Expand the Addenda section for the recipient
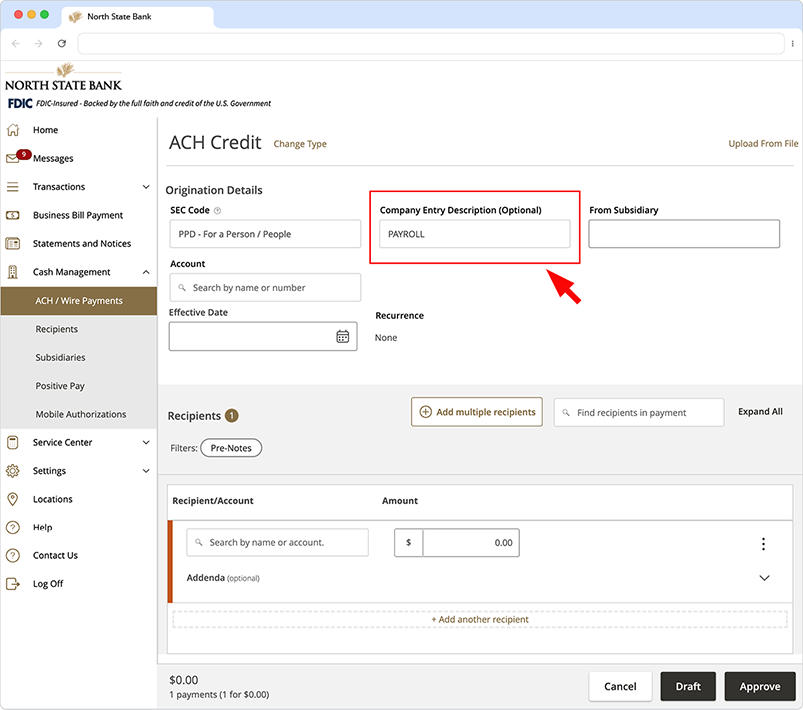 pos(763,577)
